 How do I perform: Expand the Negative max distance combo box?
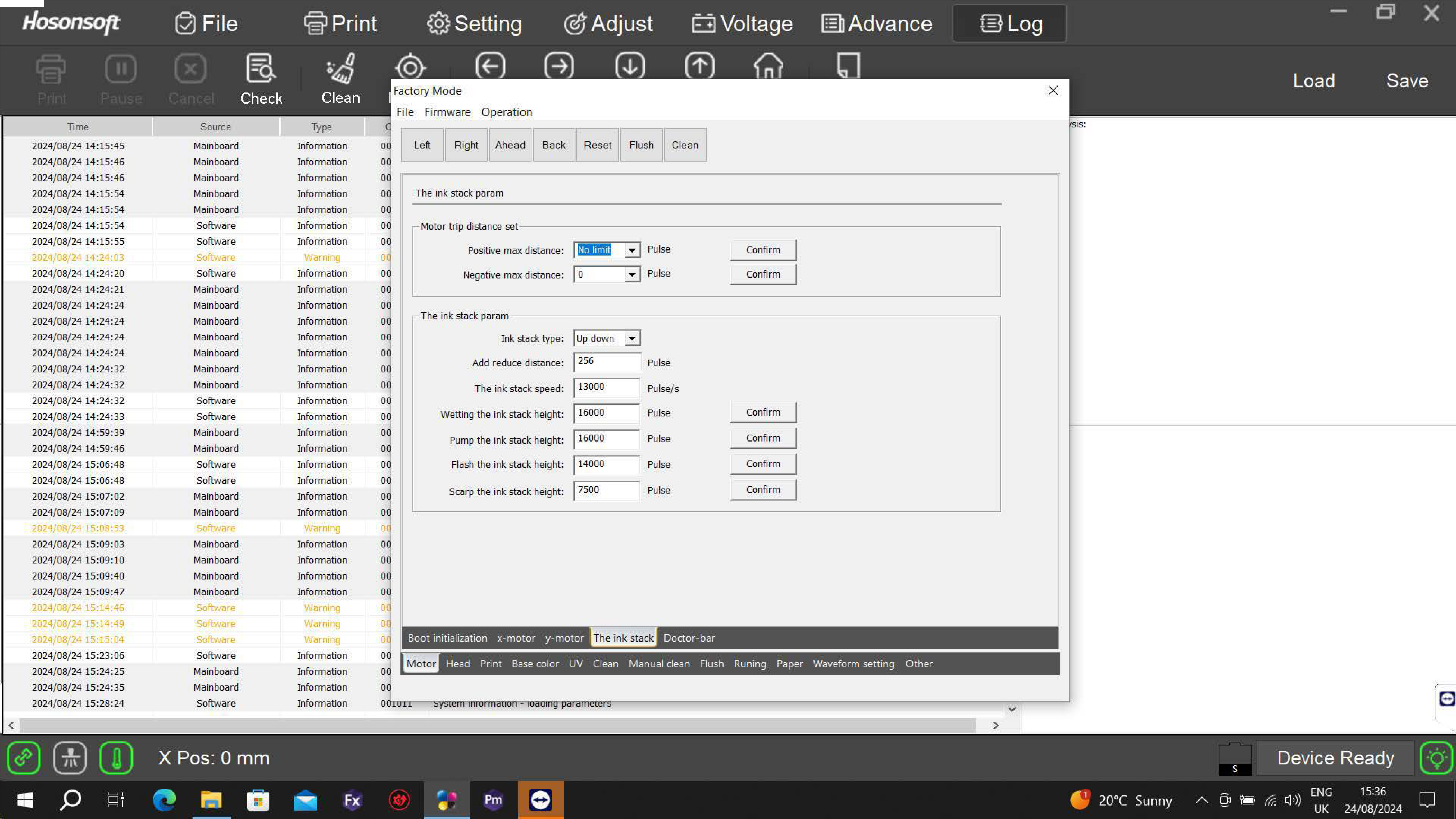pyautogui.click(x=632, y=275)
